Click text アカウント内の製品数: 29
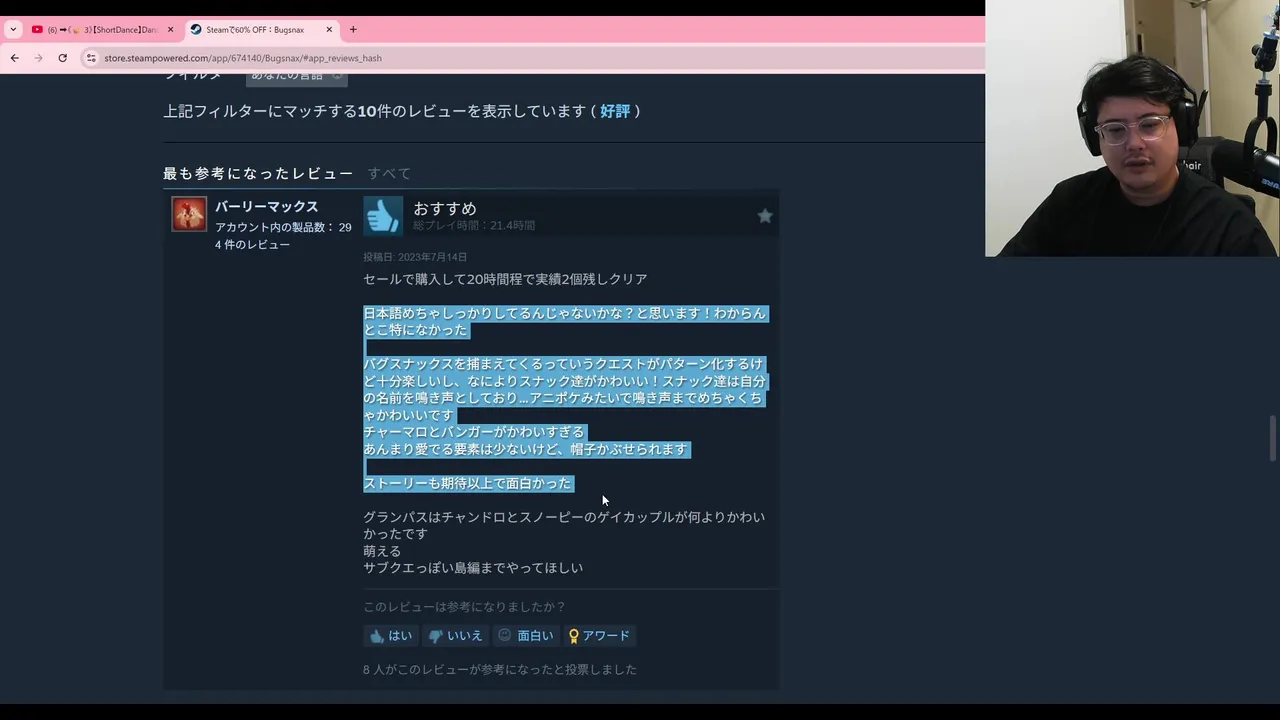Viewport: 1280px width, 720px height. tap(283, 227)
